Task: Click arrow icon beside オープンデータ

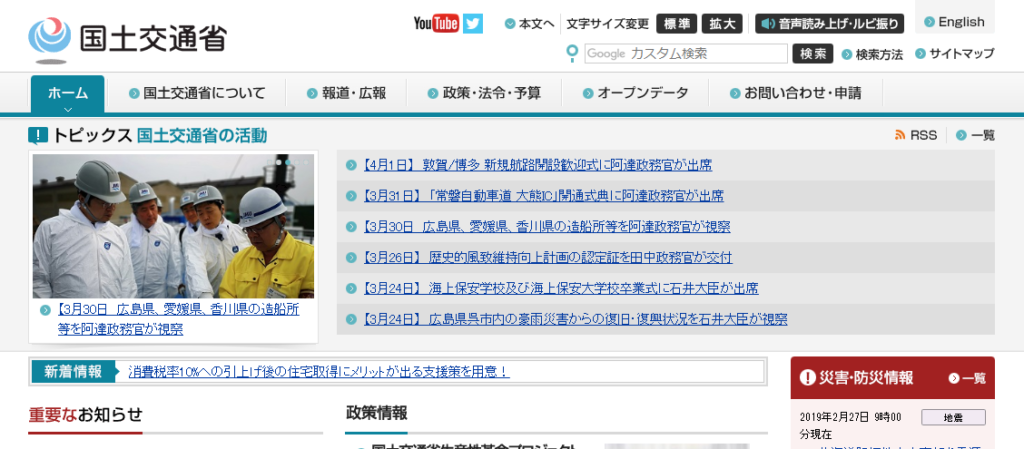Action: pyautogui.click(x=588, y=93)
